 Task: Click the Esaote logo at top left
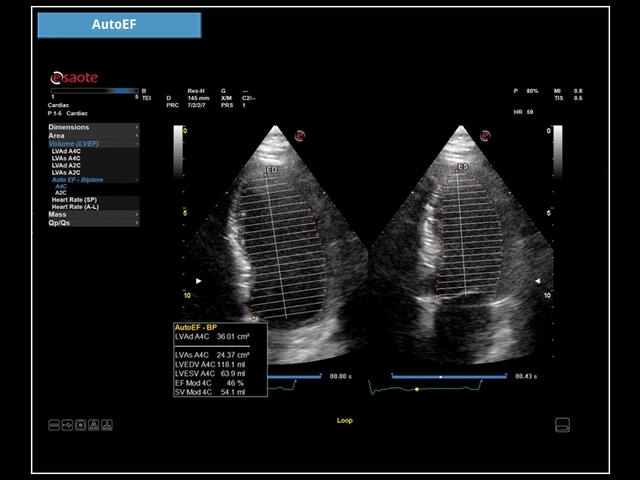click(74, 78)
